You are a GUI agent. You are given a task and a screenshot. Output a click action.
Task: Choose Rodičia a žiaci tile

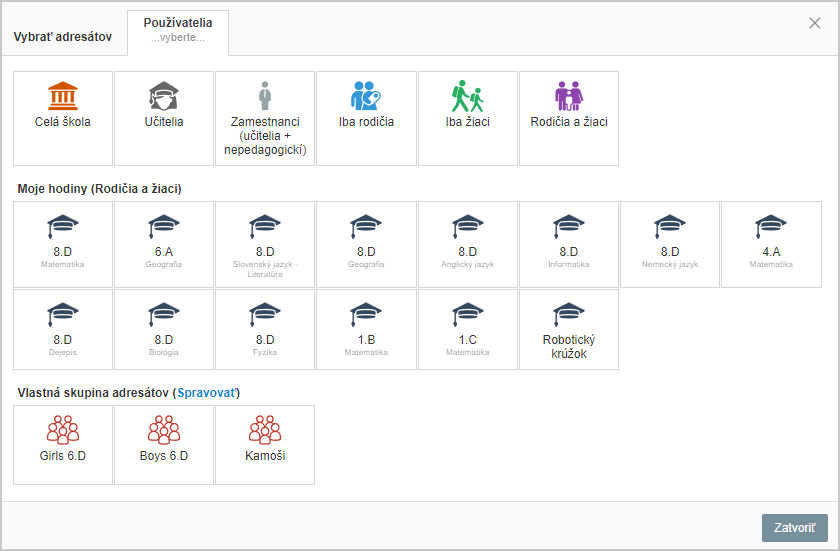569,118
